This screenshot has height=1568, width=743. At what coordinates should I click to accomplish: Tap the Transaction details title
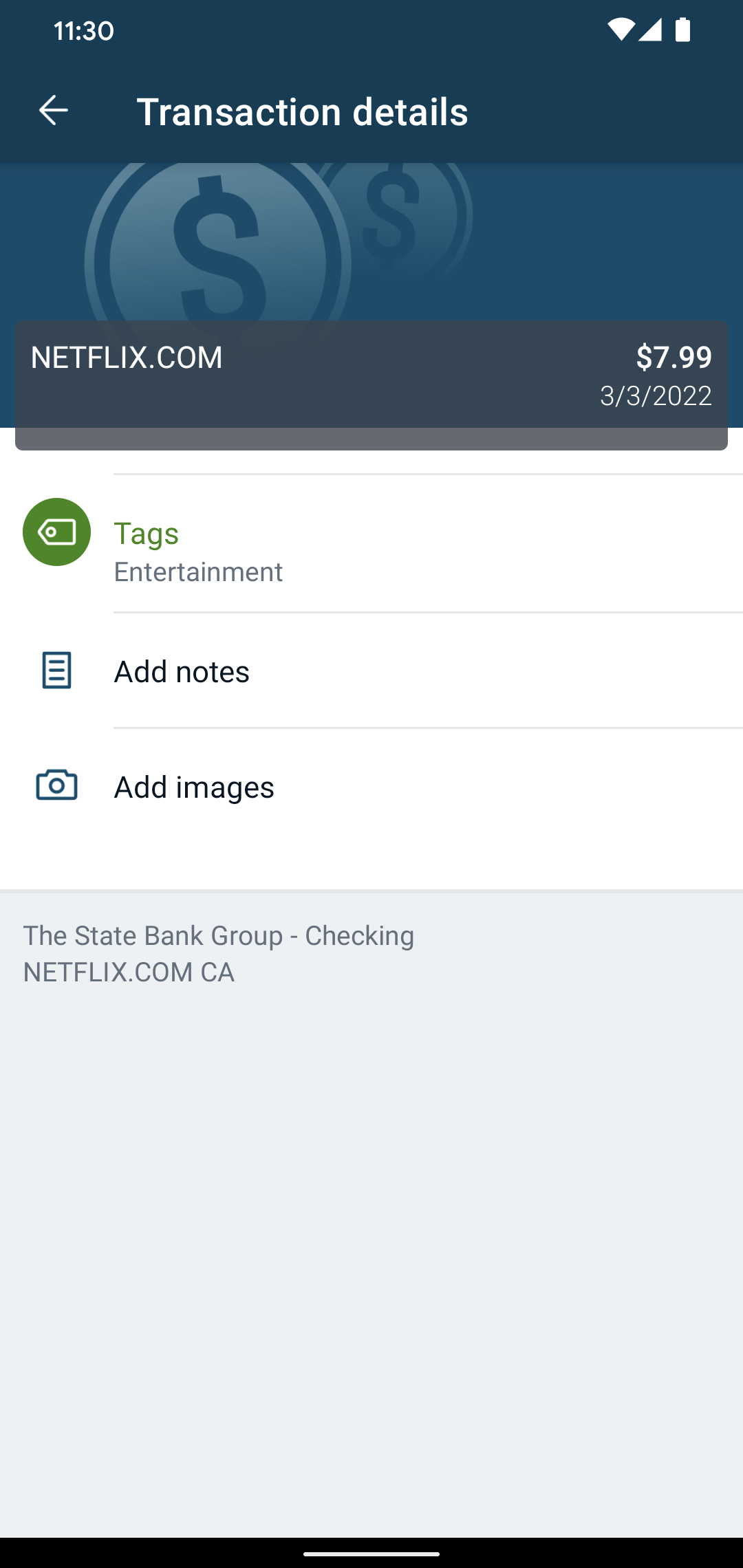(x=302, y=111)
